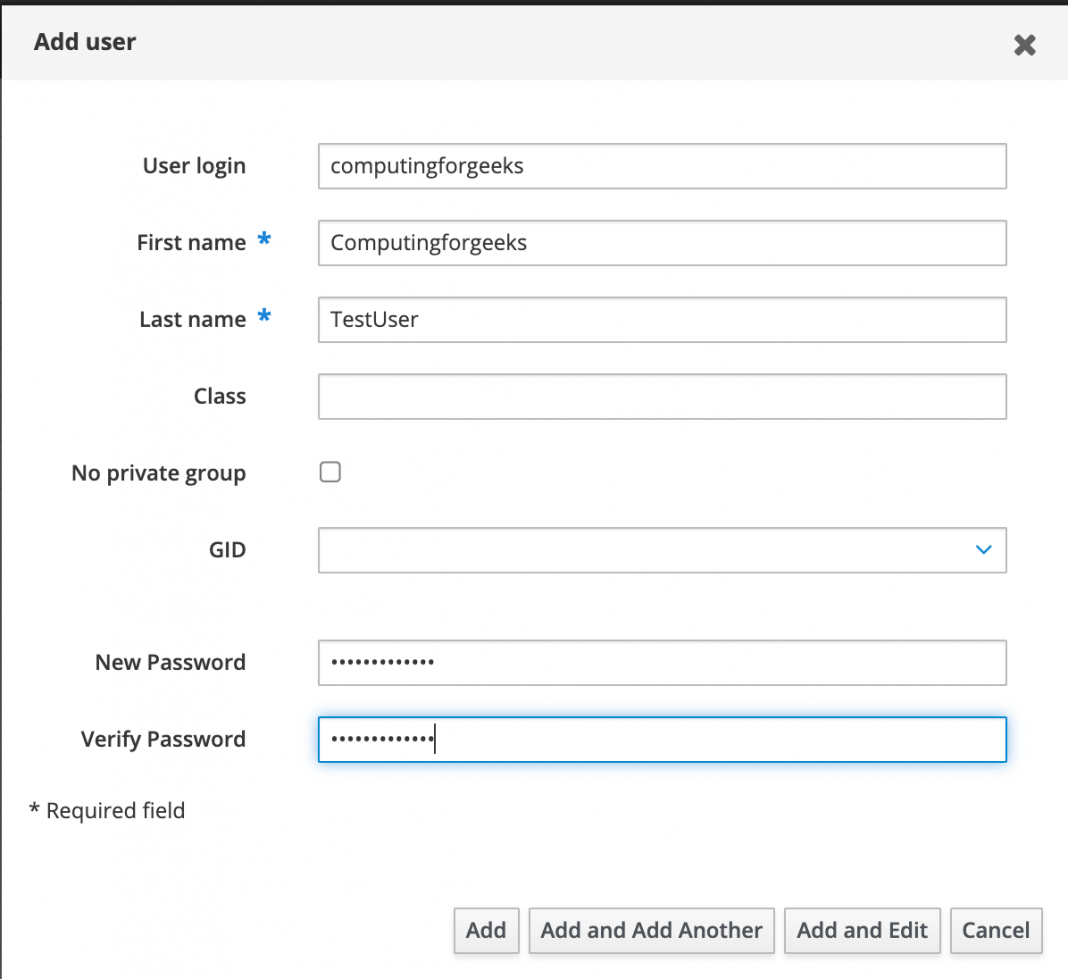Click the masked password dots in New Password
Viewport: 1068px width, 979px height.
pyautogui.click(x=380, y=662)
